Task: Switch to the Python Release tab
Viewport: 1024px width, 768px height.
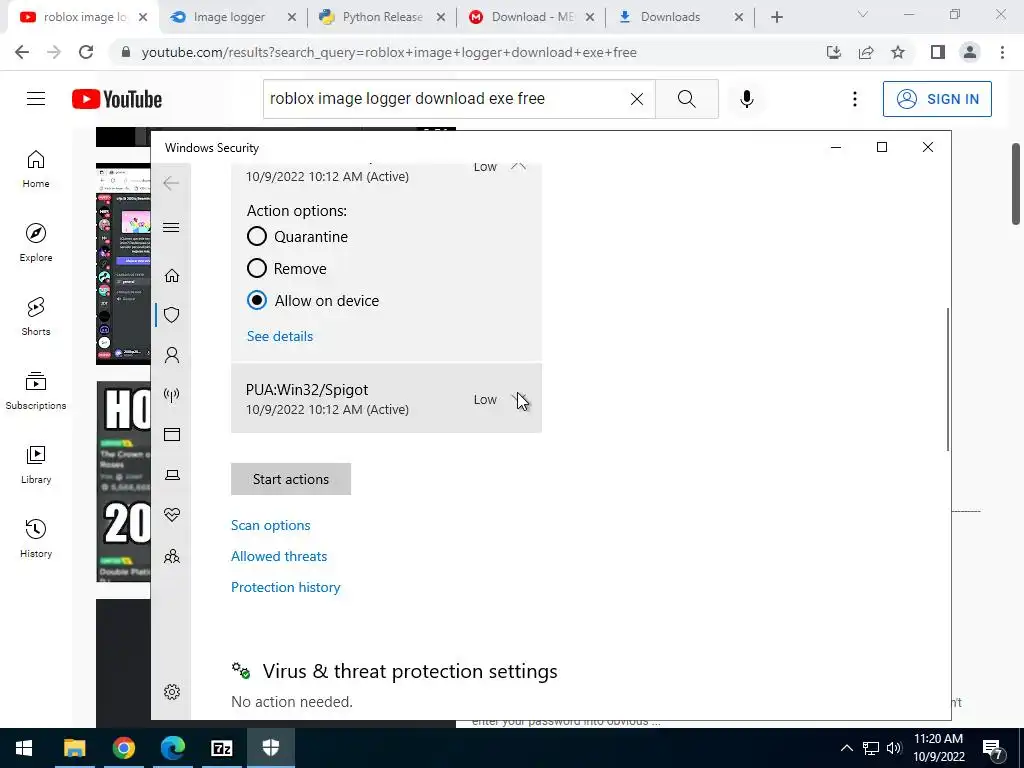Action: (x=382, y=17)
